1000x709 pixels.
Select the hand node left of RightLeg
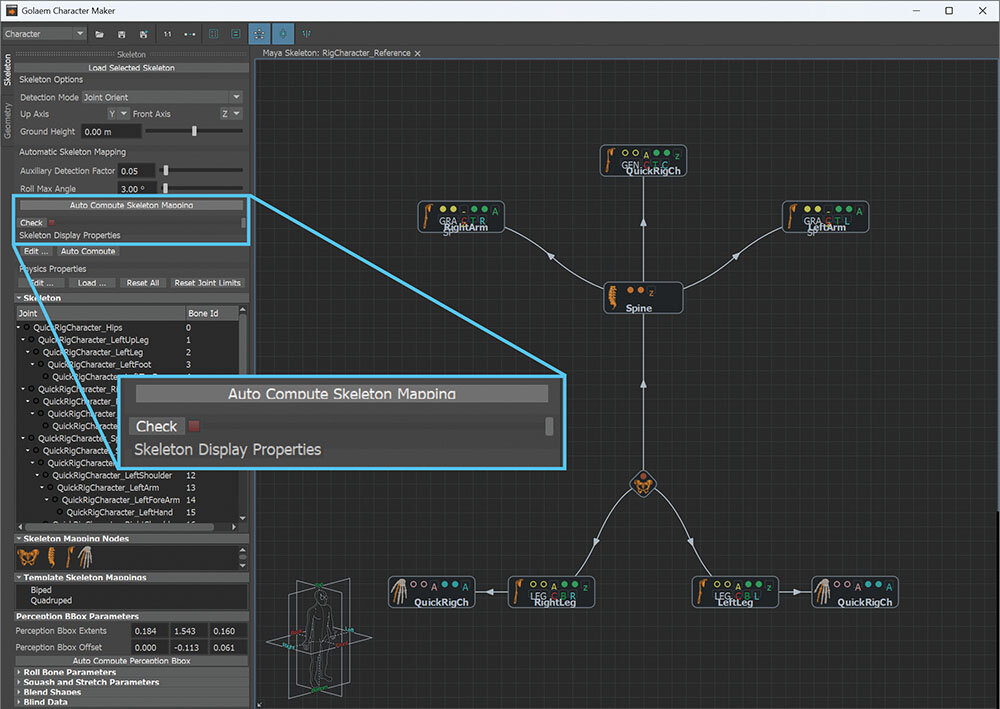tap(431, 592)
